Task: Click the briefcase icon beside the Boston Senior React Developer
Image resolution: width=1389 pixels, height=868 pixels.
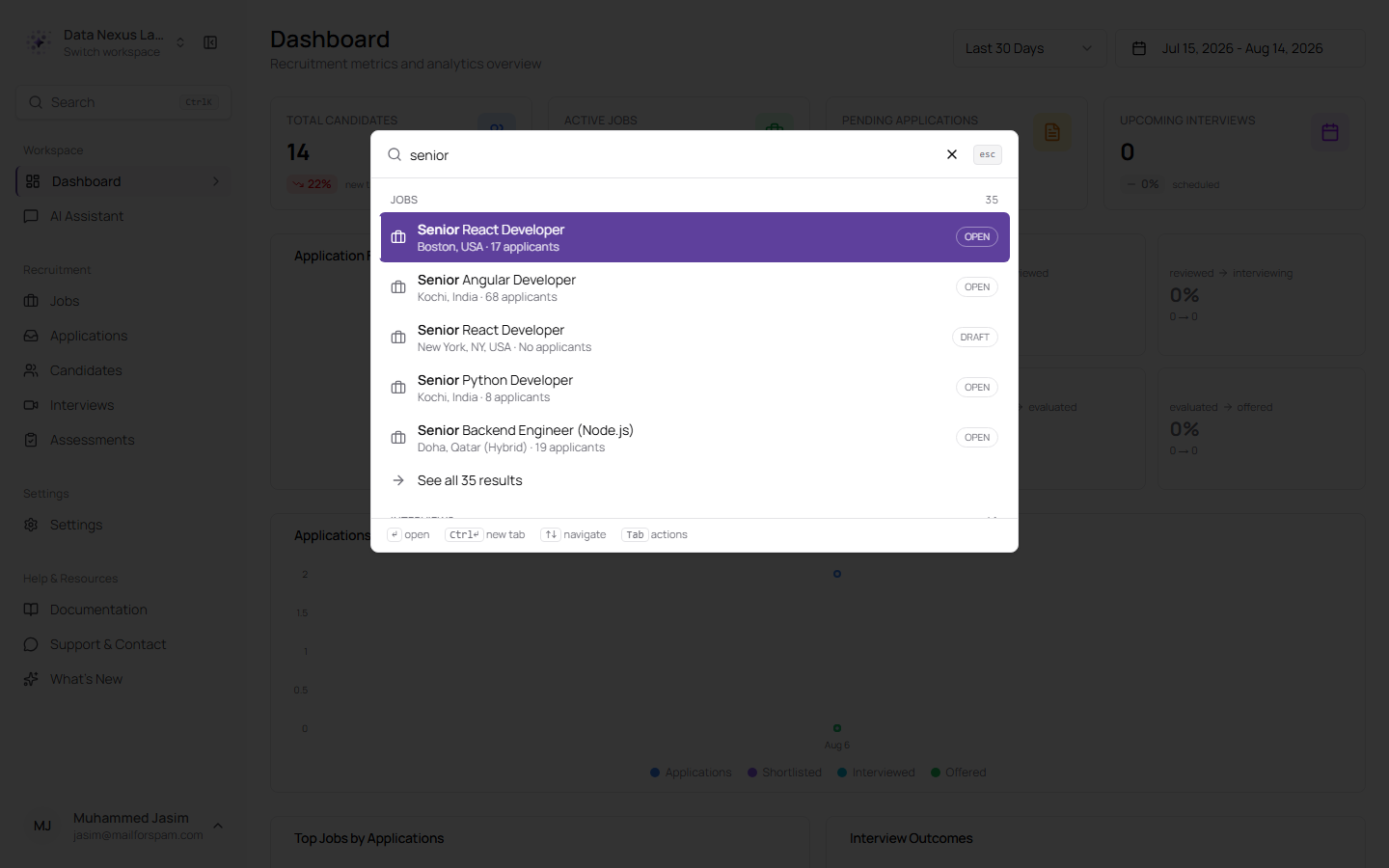Action: point(398,237)
